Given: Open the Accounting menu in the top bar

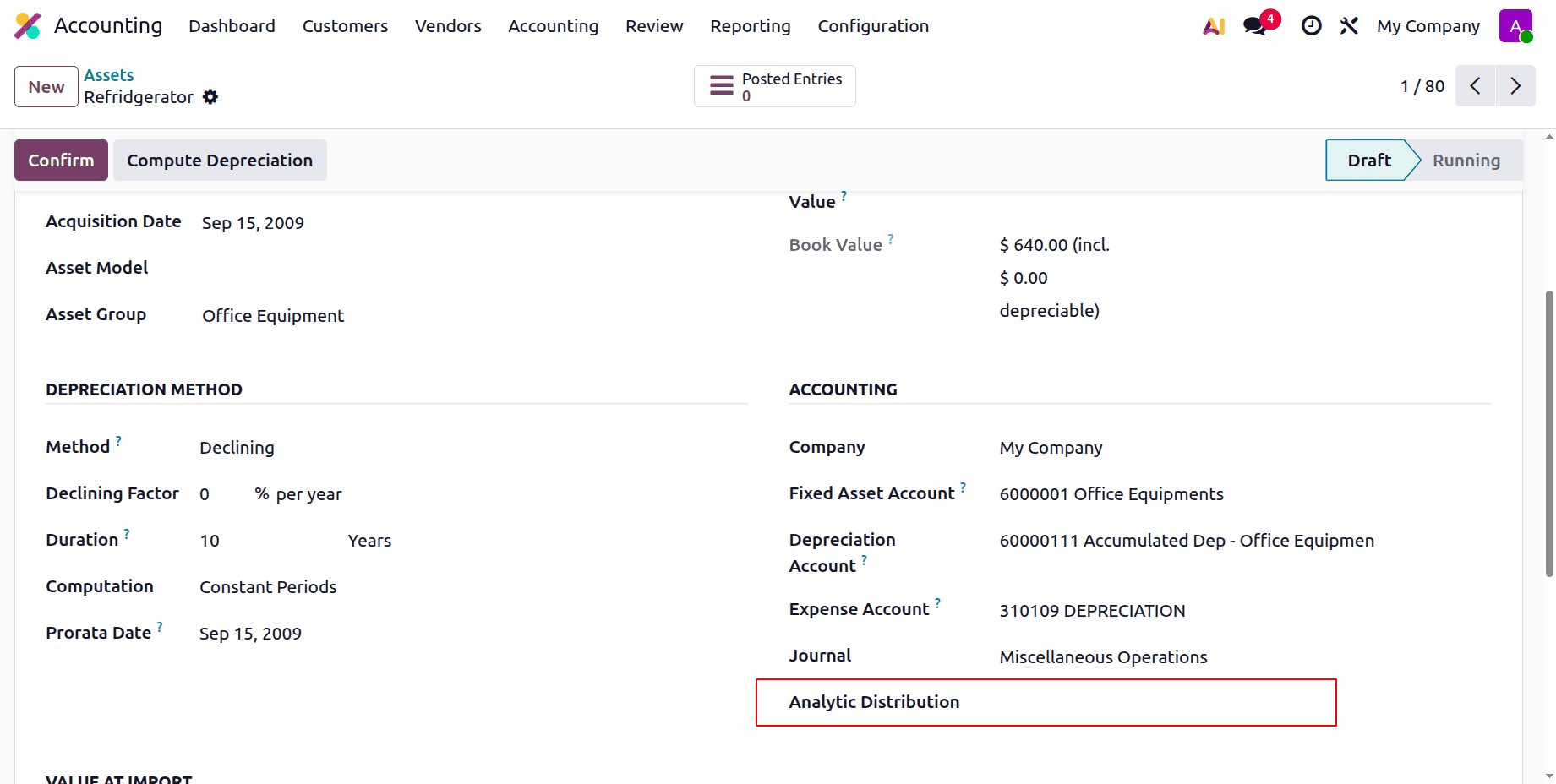Looking at the screenshot, I should pos(553,26).
